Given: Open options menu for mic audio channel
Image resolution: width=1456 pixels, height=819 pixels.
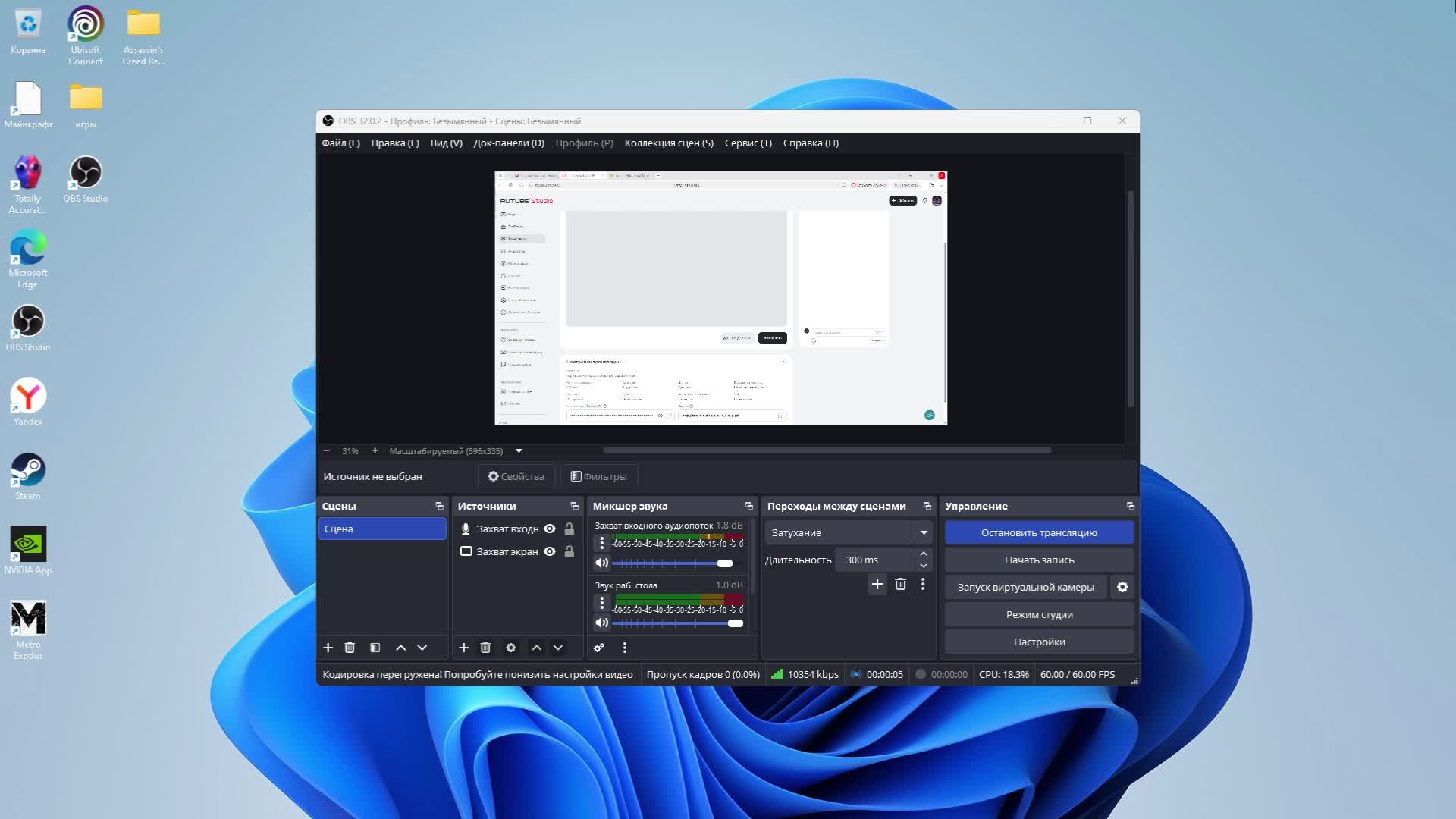Looking at the screenshot, I should [601, 543].
